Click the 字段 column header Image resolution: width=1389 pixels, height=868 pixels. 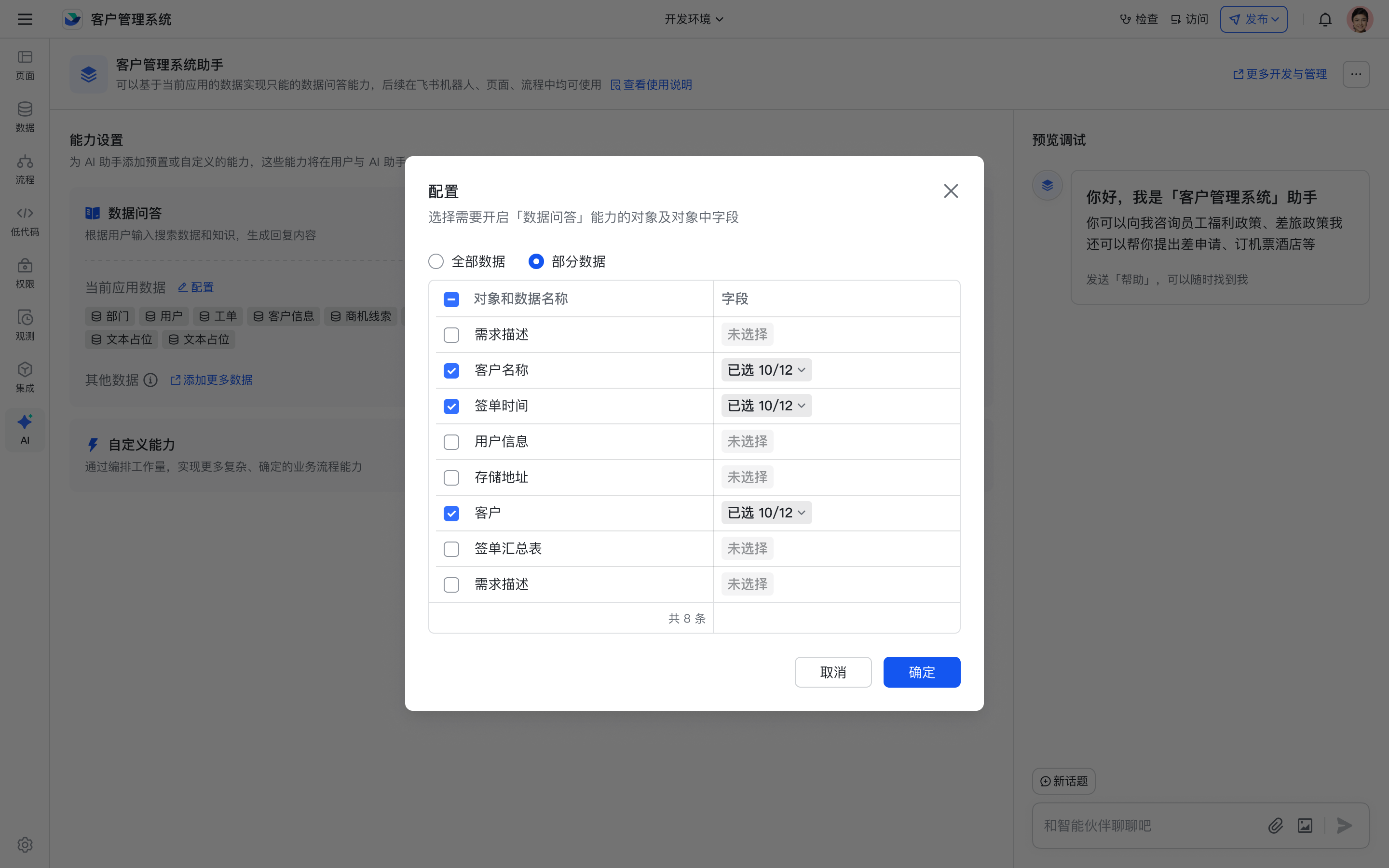pyautogui.click(x=735, y=298)
